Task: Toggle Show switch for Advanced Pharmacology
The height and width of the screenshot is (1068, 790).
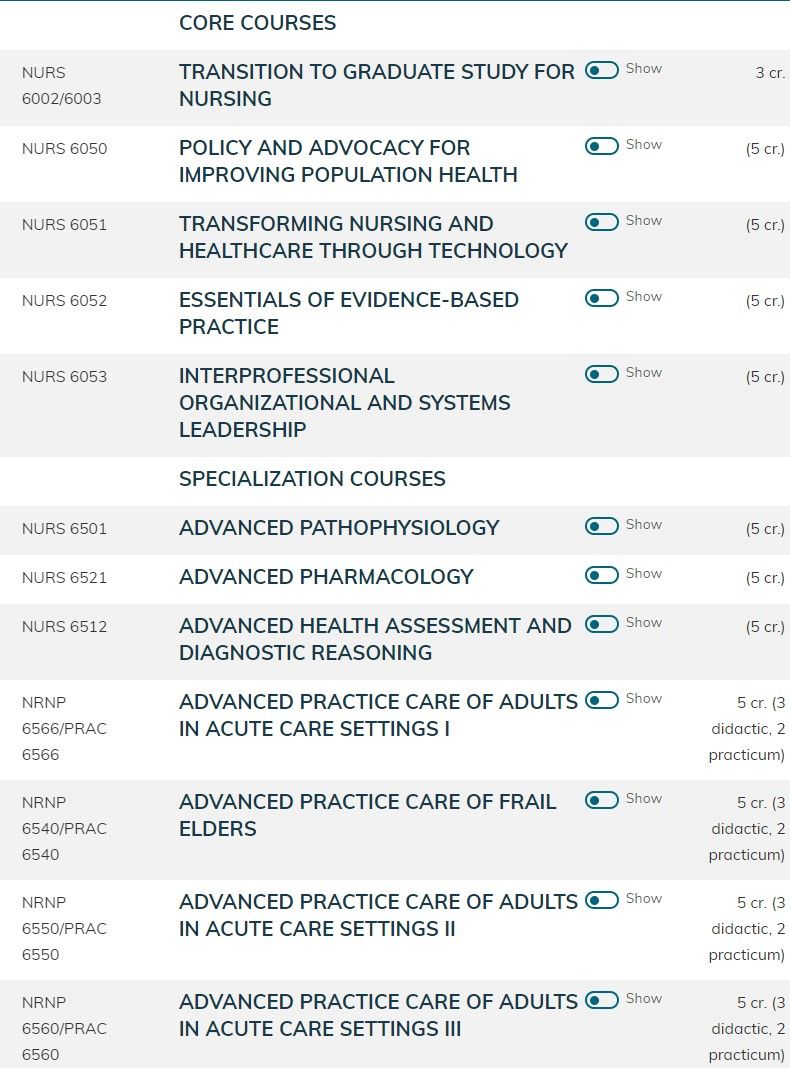Action: tap(602, 575)
